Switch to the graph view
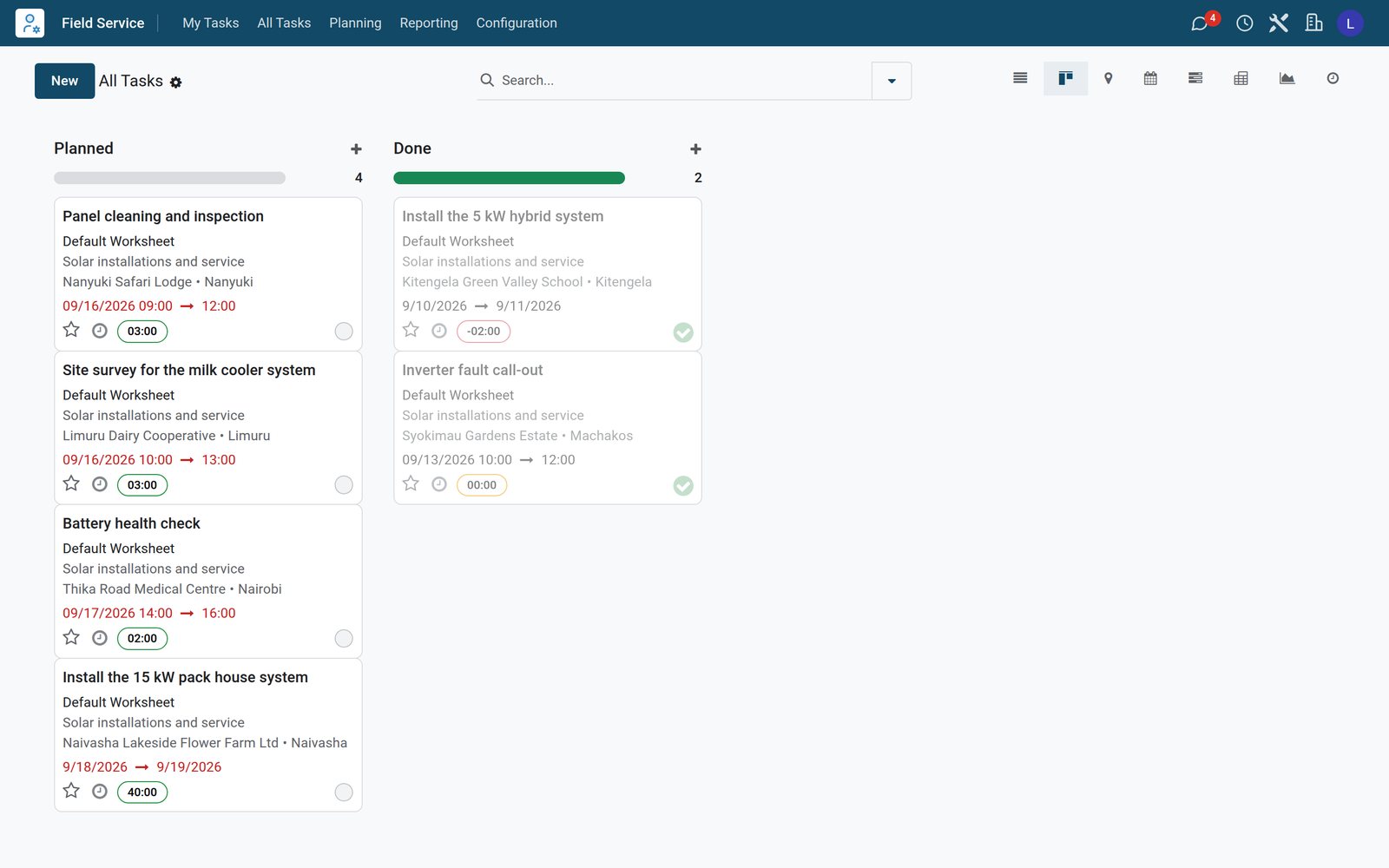This screenshot has height=868, width=1389. pyautogui.click(x=1287, y=78)
